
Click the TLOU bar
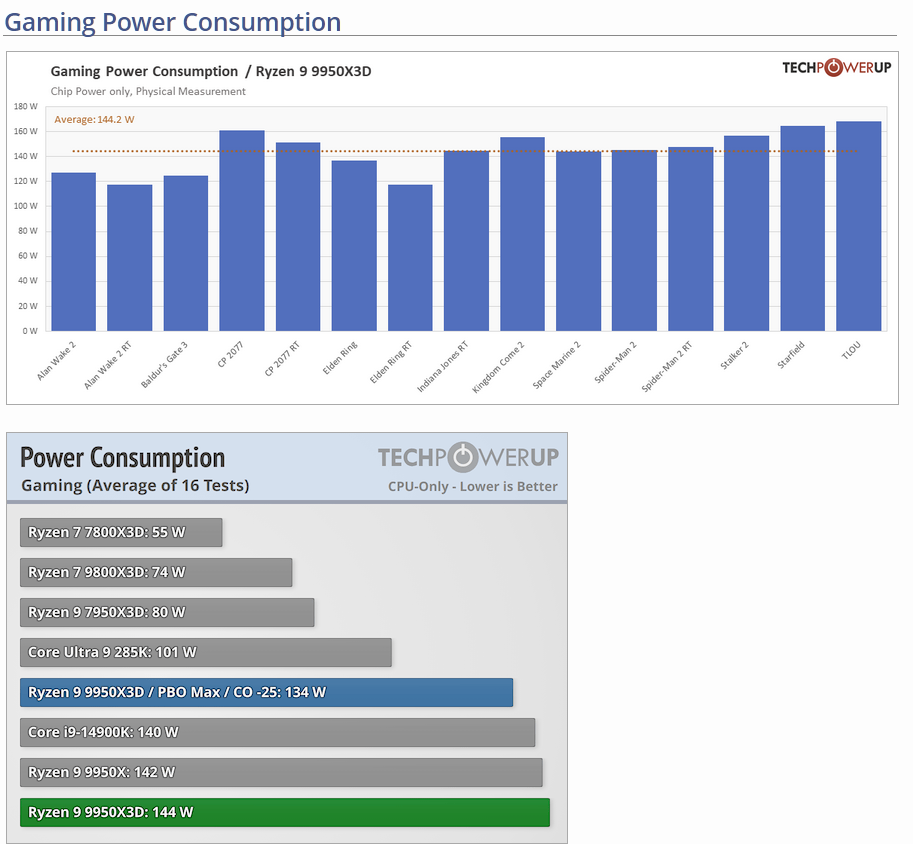[859, 226]
